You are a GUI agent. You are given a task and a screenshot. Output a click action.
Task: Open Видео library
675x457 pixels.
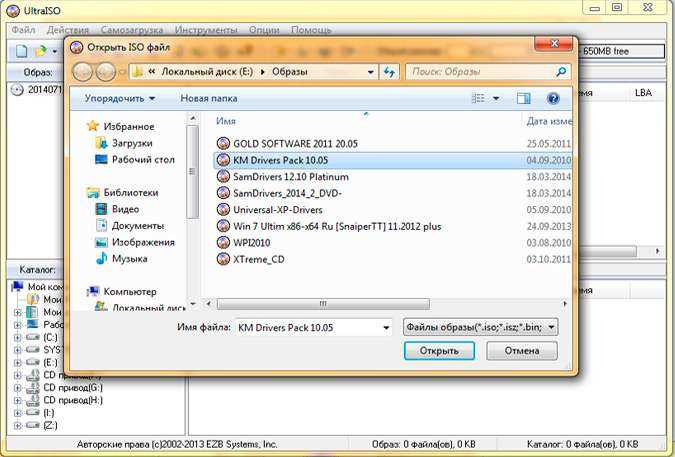tap(125, 209)
